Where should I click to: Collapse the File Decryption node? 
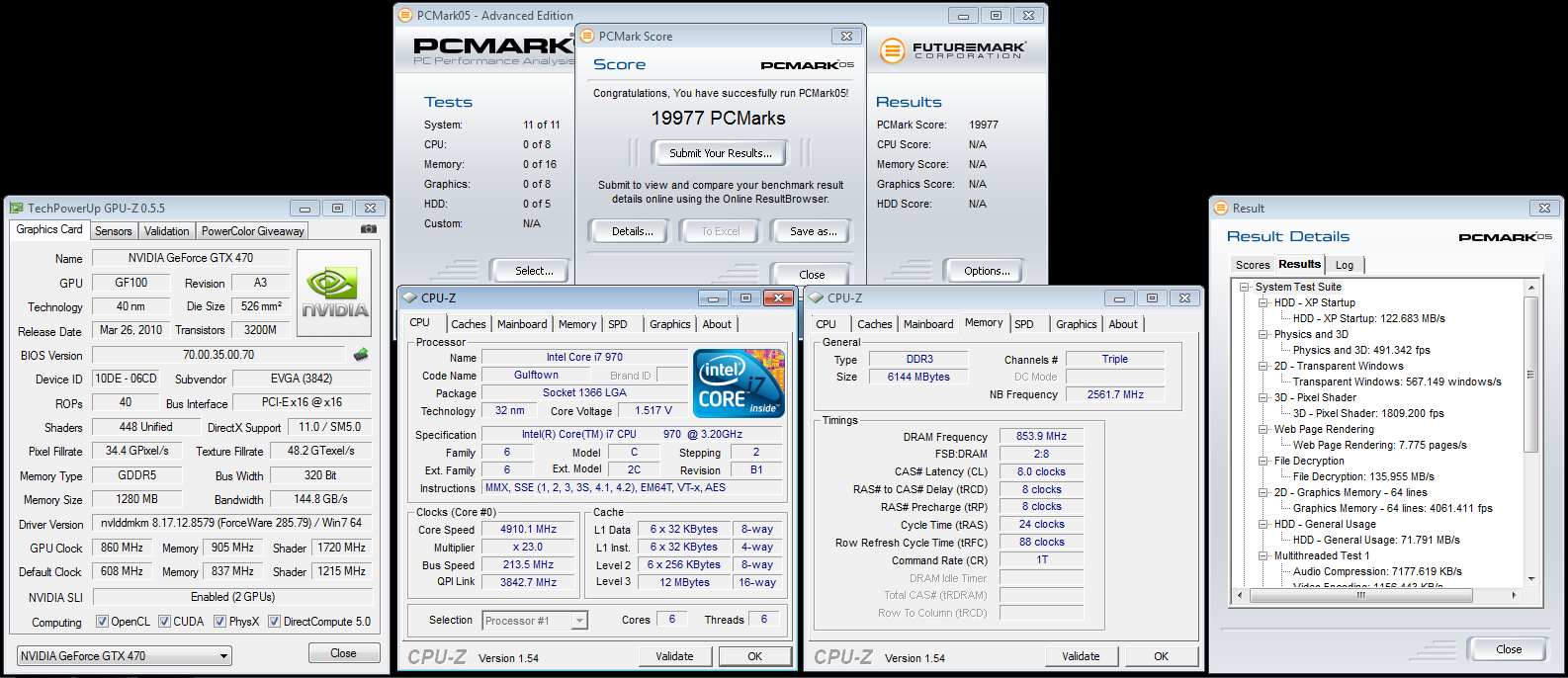[x=1263, y=461]
